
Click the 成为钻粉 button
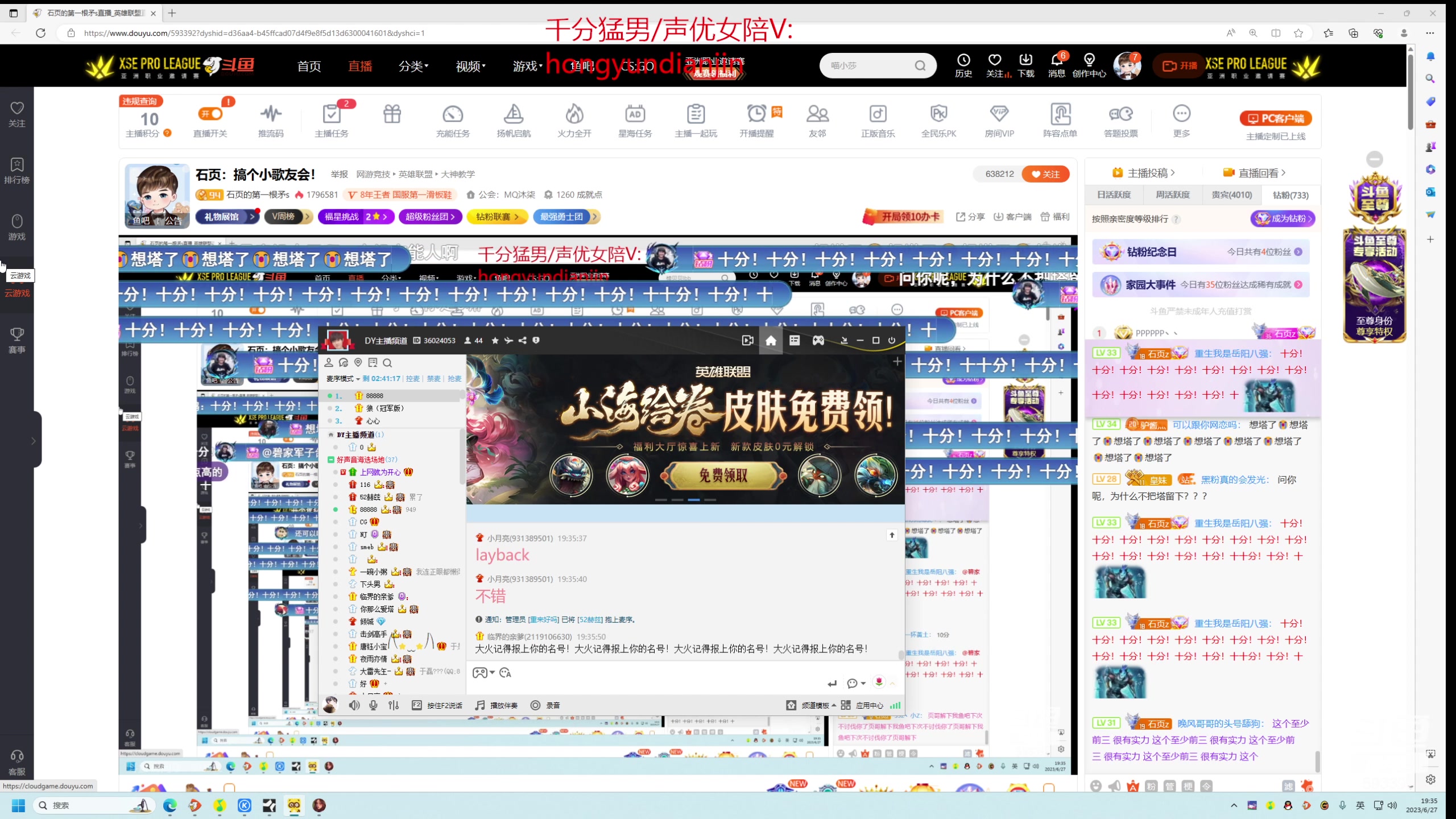[1283, 218]
